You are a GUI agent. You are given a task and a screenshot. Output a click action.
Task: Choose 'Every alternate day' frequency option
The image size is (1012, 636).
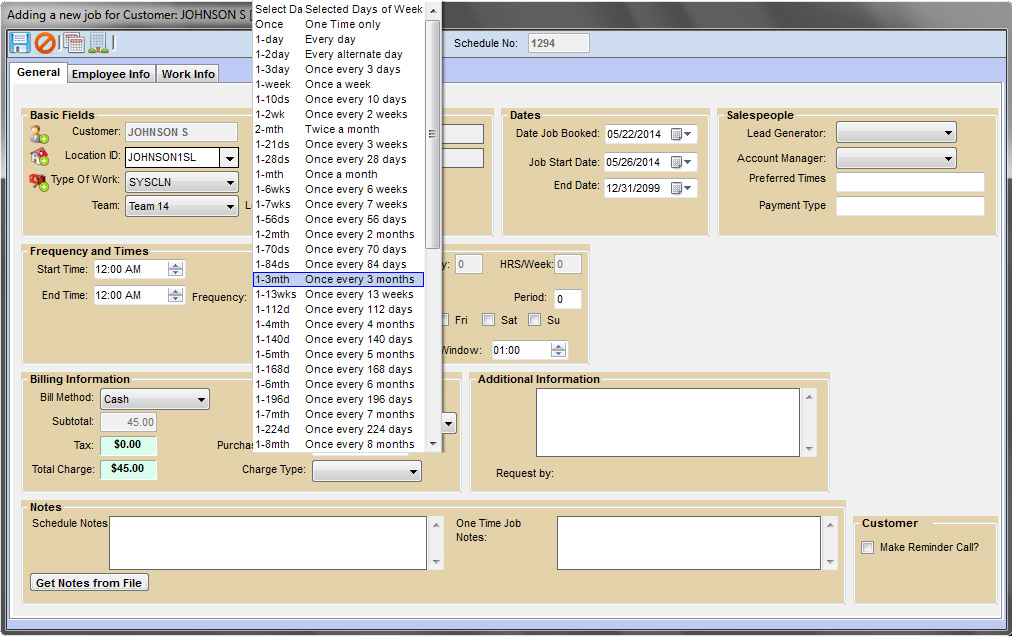point(339,54)
